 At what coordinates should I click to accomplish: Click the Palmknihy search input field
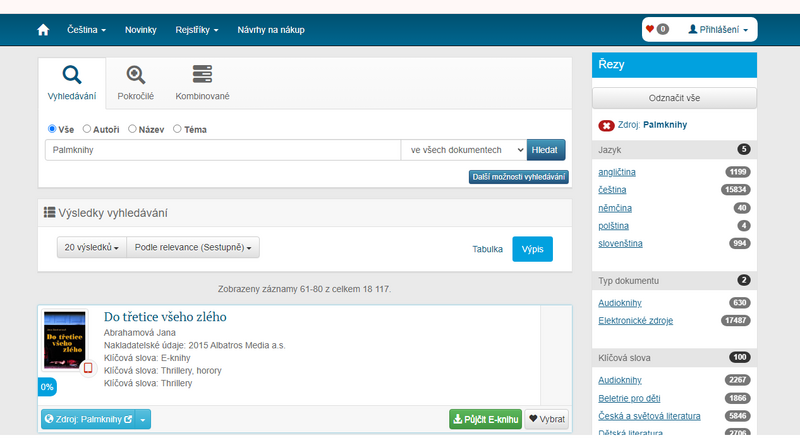coord(223,150)
